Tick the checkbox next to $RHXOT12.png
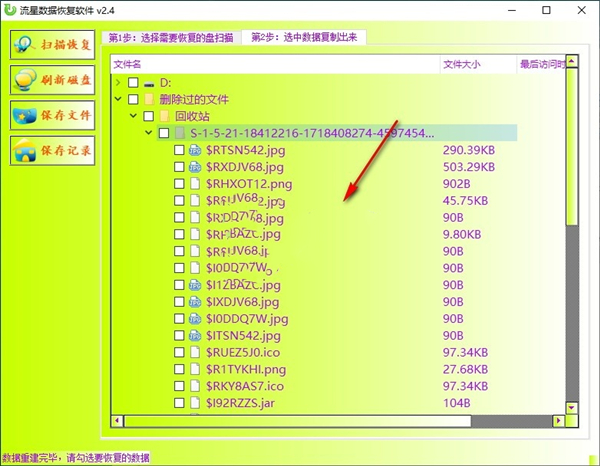 click(x=179, y=184)
